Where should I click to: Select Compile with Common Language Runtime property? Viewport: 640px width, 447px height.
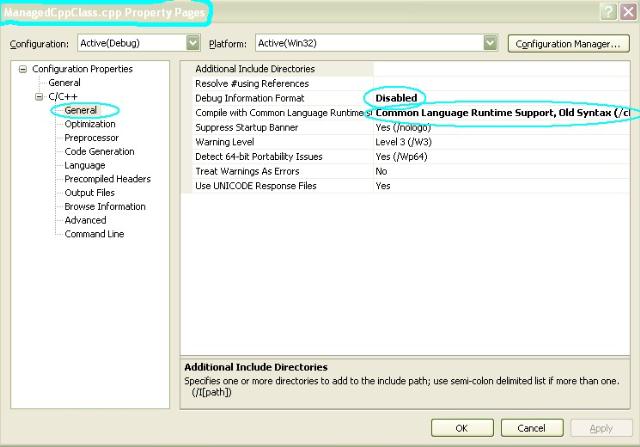283,113
